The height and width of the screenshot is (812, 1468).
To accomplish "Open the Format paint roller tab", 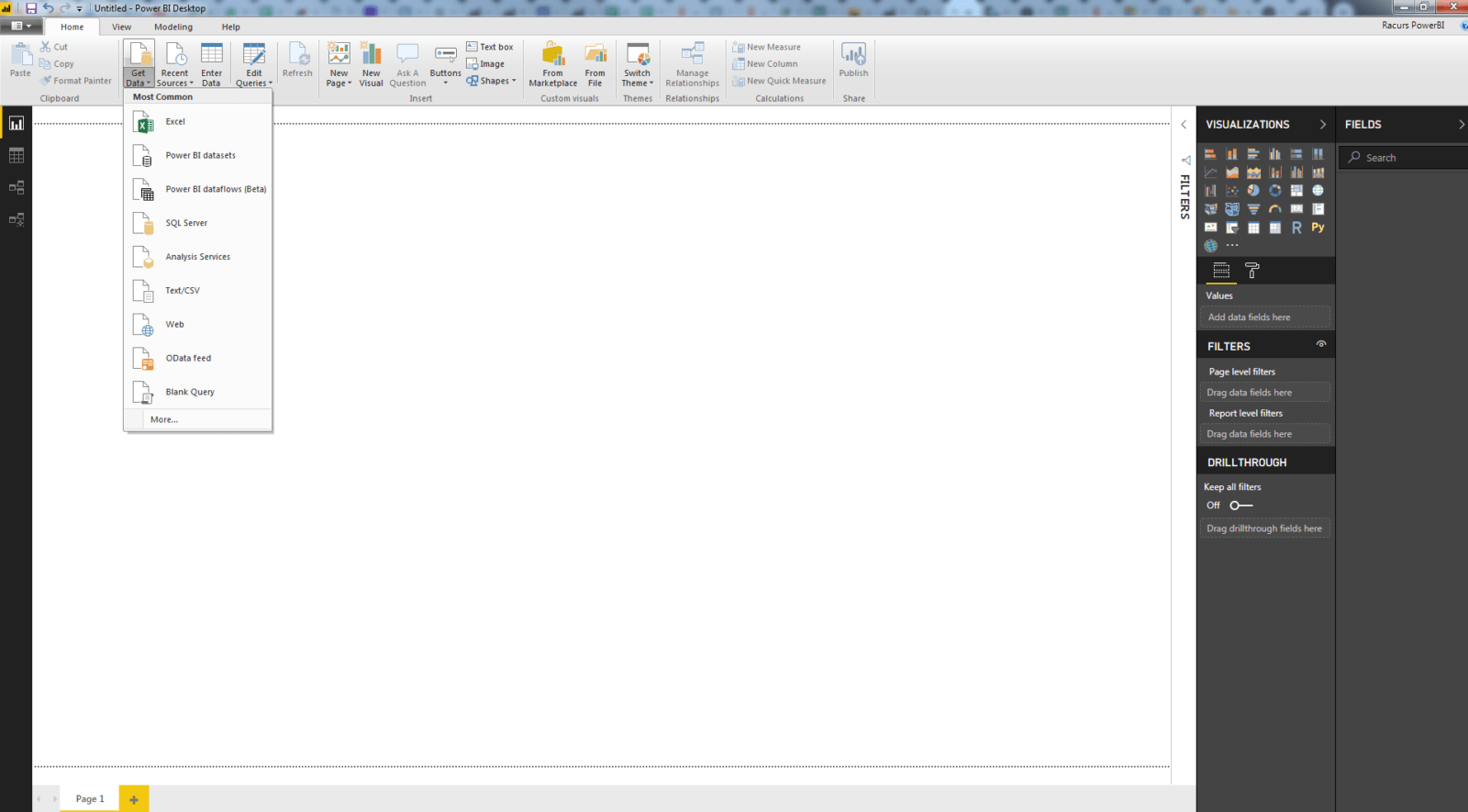I will click(1252, 271).
